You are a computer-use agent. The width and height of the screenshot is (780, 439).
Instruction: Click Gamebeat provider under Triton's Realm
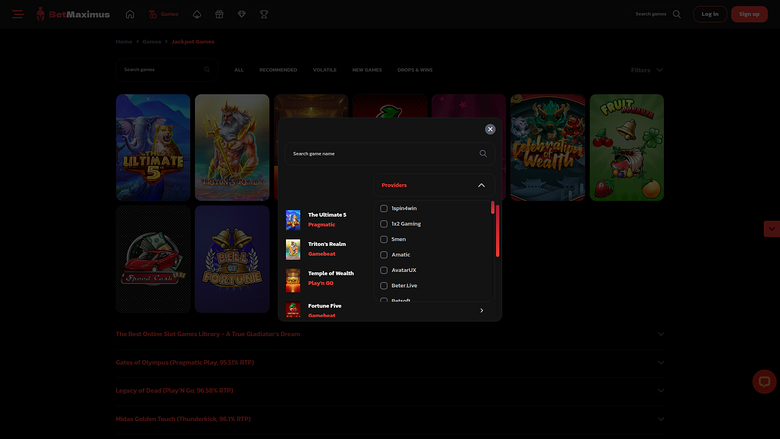321,254
